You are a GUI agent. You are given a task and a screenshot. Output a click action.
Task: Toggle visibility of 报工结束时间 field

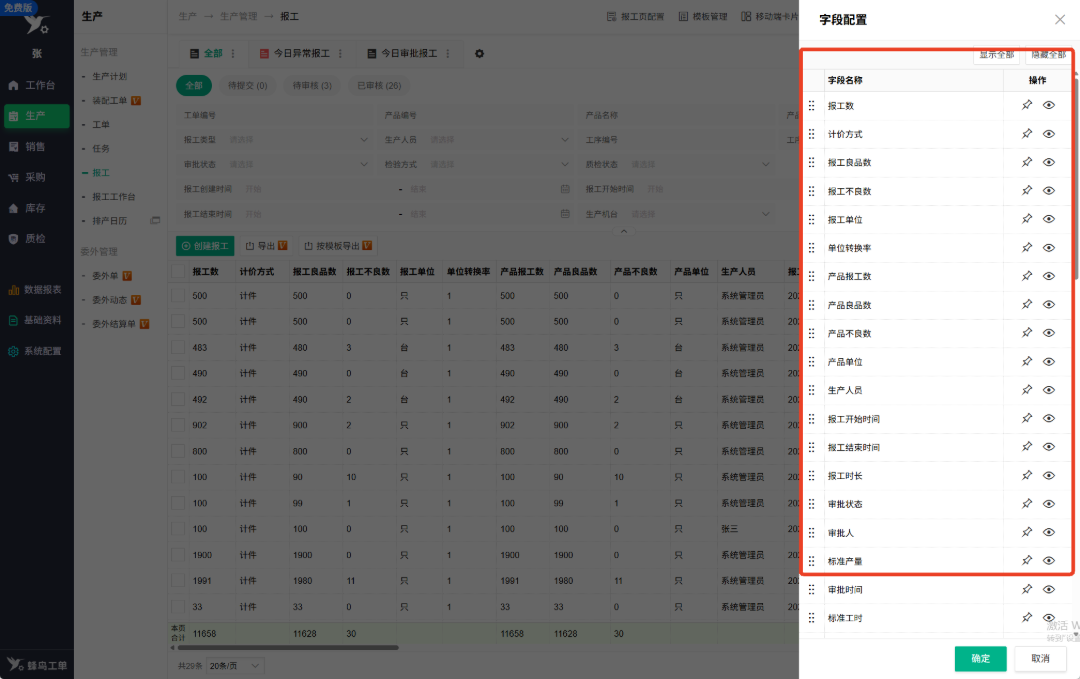click(x=1048, y=447)
